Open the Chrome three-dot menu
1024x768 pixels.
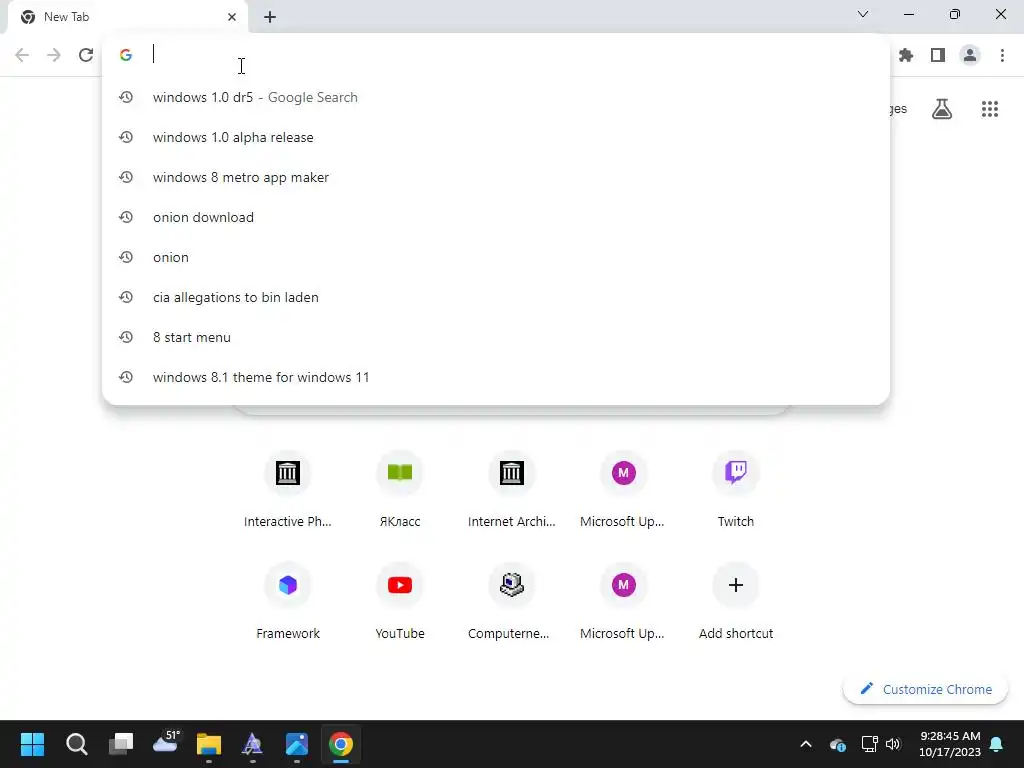[x=1002, y=55]
